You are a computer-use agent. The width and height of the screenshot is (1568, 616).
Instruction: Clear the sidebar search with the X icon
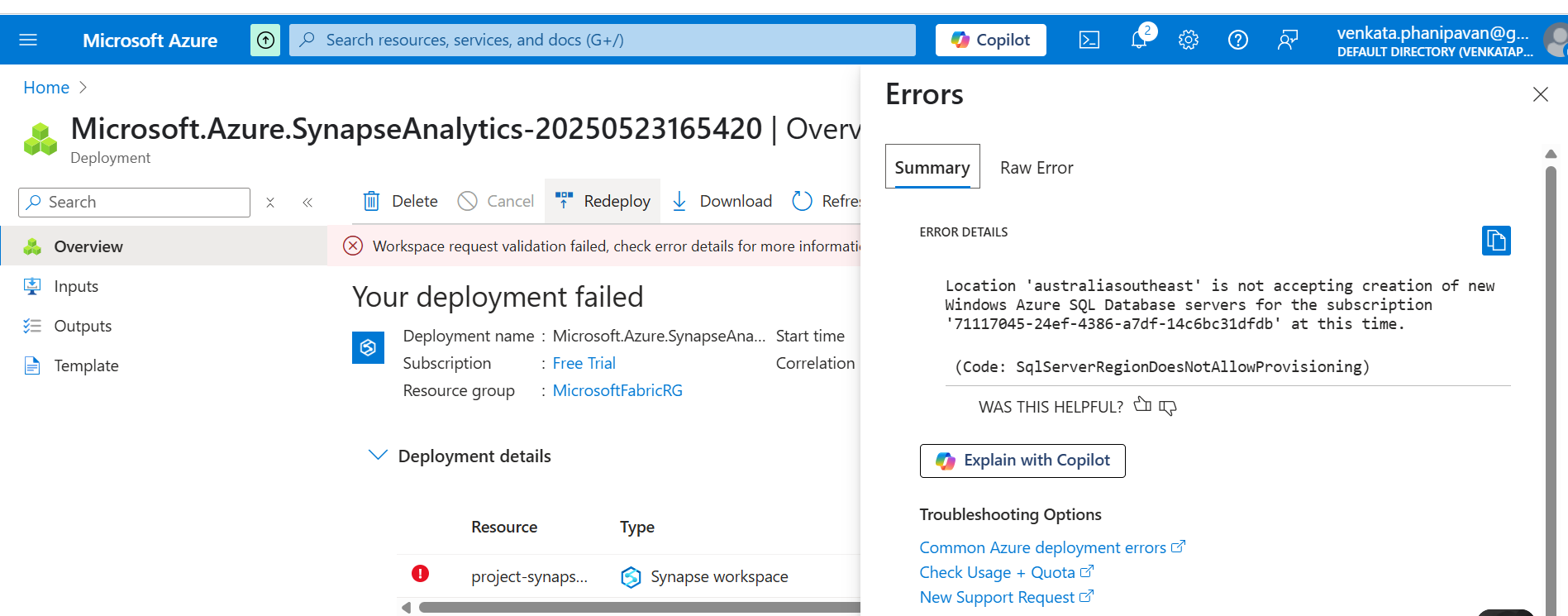click(x=270, y=203)
